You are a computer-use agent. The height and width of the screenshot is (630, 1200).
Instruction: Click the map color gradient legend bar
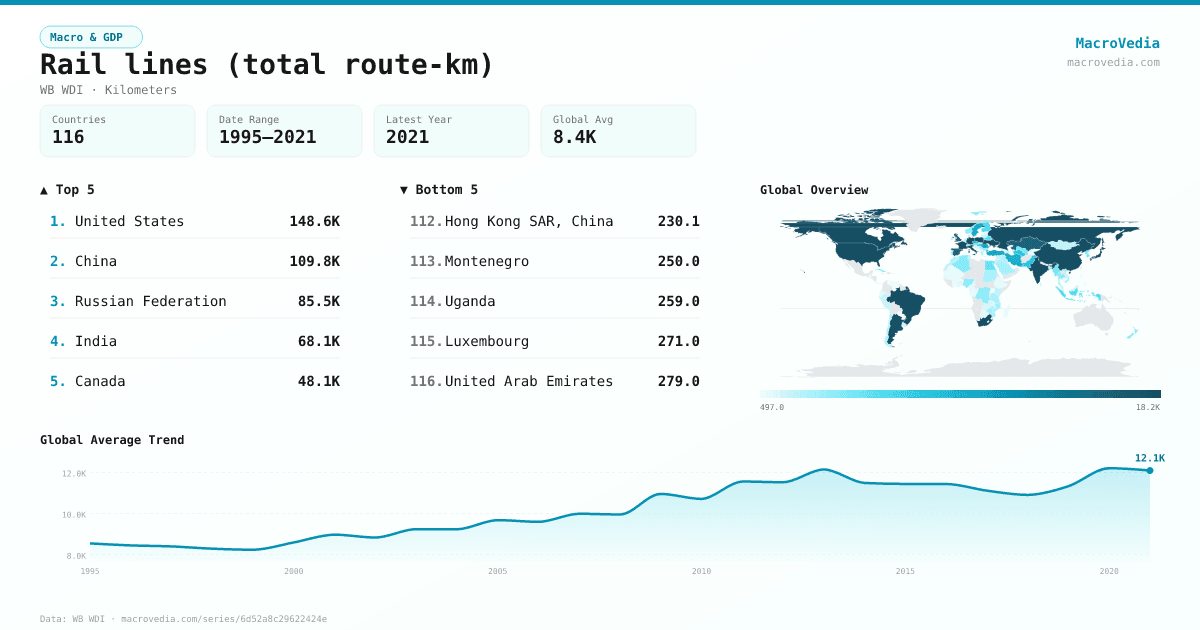point(960,394)
